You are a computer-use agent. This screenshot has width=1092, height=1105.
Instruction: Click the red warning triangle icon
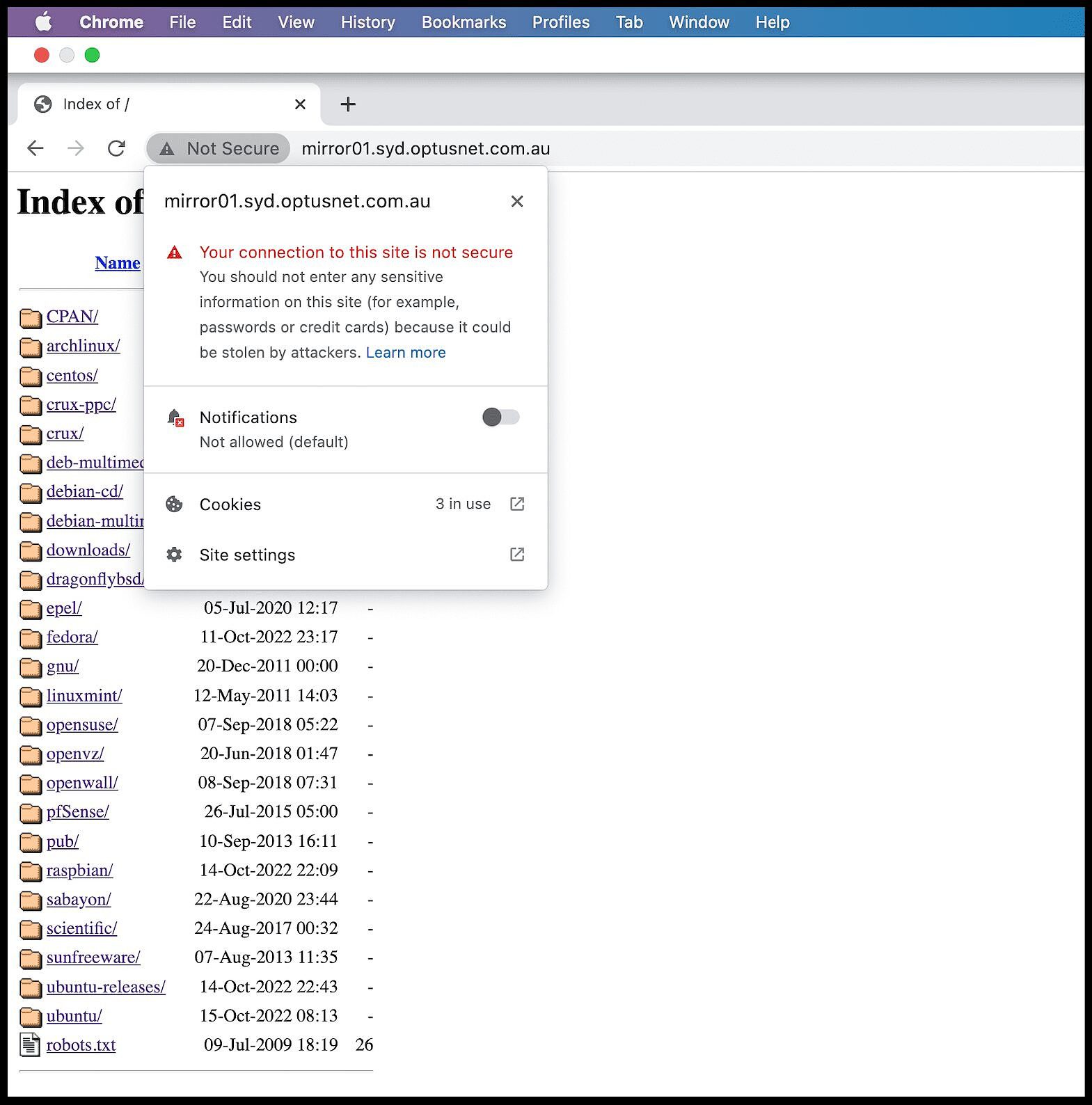pyautogui.click(x=174, y=252)
